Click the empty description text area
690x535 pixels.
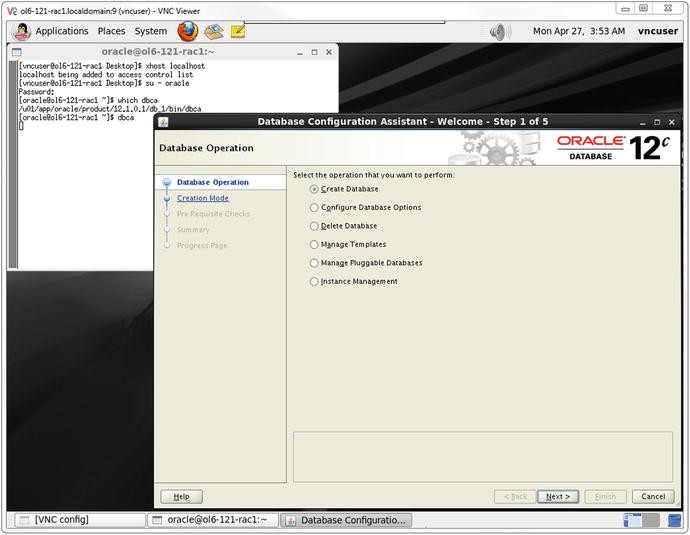click(x=483, y=457)
